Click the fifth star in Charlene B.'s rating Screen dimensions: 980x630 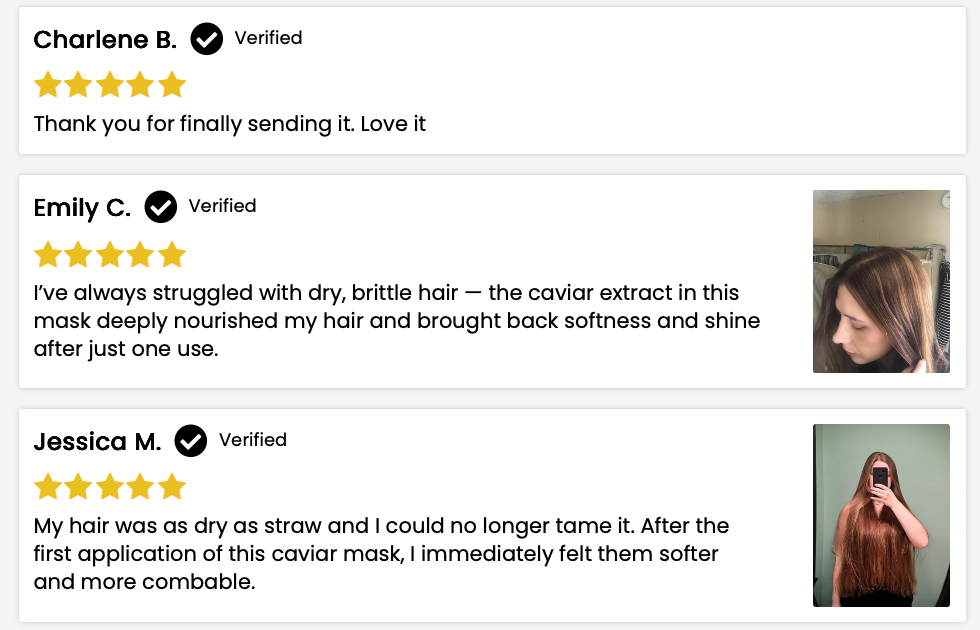click(x=172, y=85)
